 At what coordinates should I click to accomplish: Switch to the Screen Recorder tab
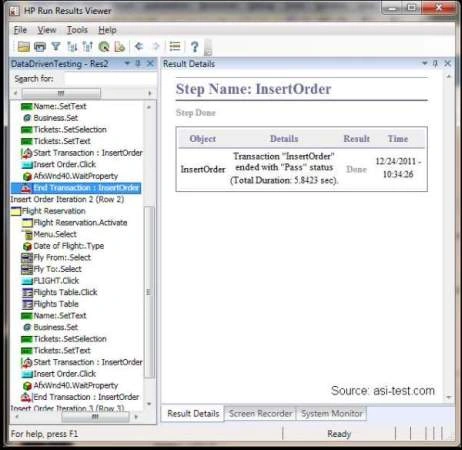click(260, 414)
